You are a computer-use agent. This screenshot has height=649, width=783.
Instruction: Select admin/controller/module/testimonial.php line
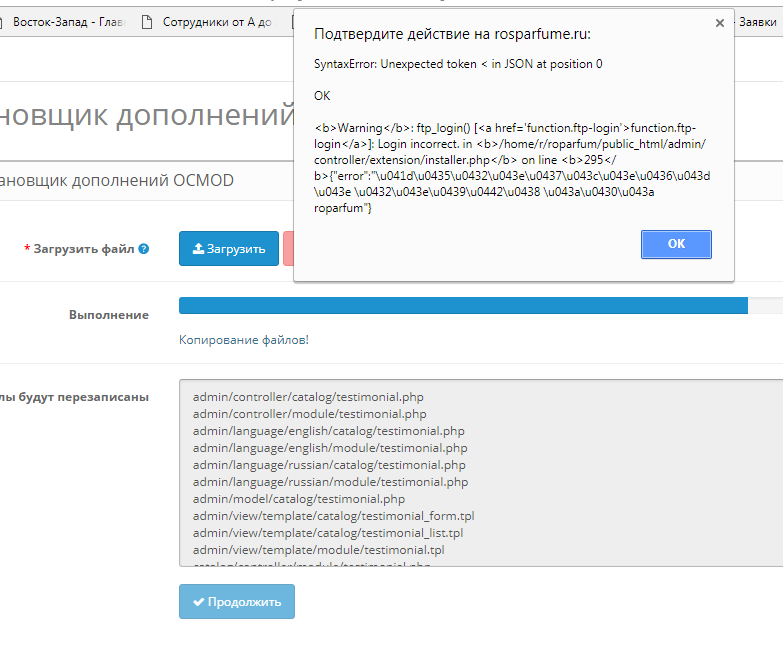tap(310, 414)
